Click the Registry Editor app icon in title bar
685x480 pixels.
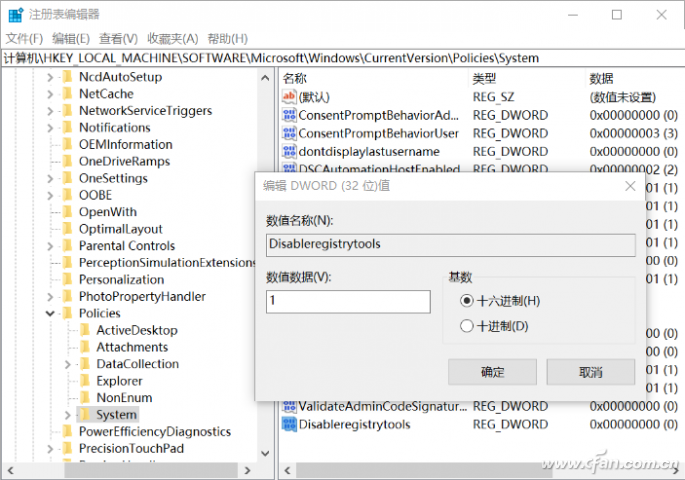point(14,14)
